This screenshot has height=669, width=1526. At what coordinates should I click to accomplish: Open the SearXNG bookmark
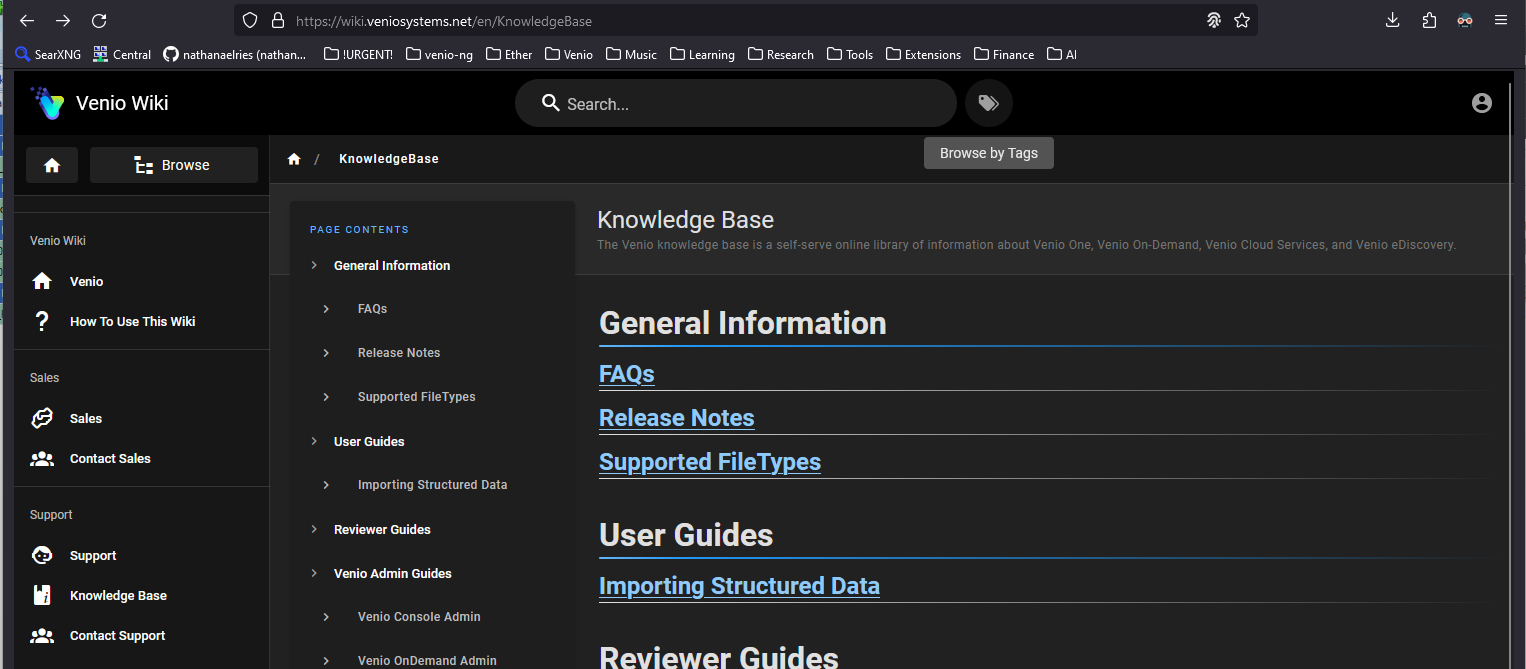[49, 55]
